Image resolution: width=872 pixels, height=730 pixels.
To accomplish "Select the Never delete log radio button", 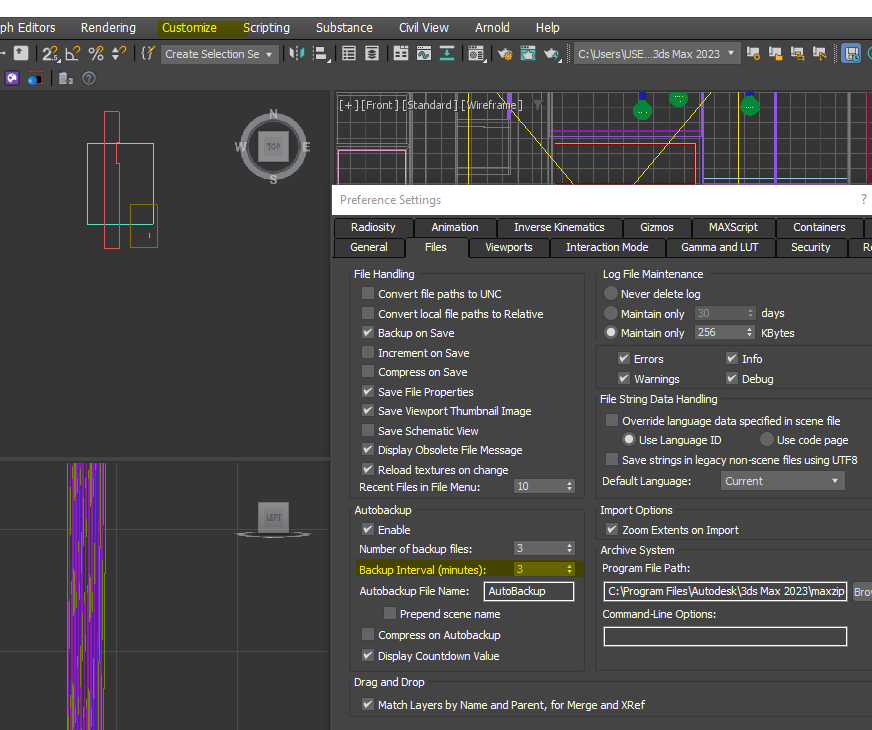I will pos(611,294).
